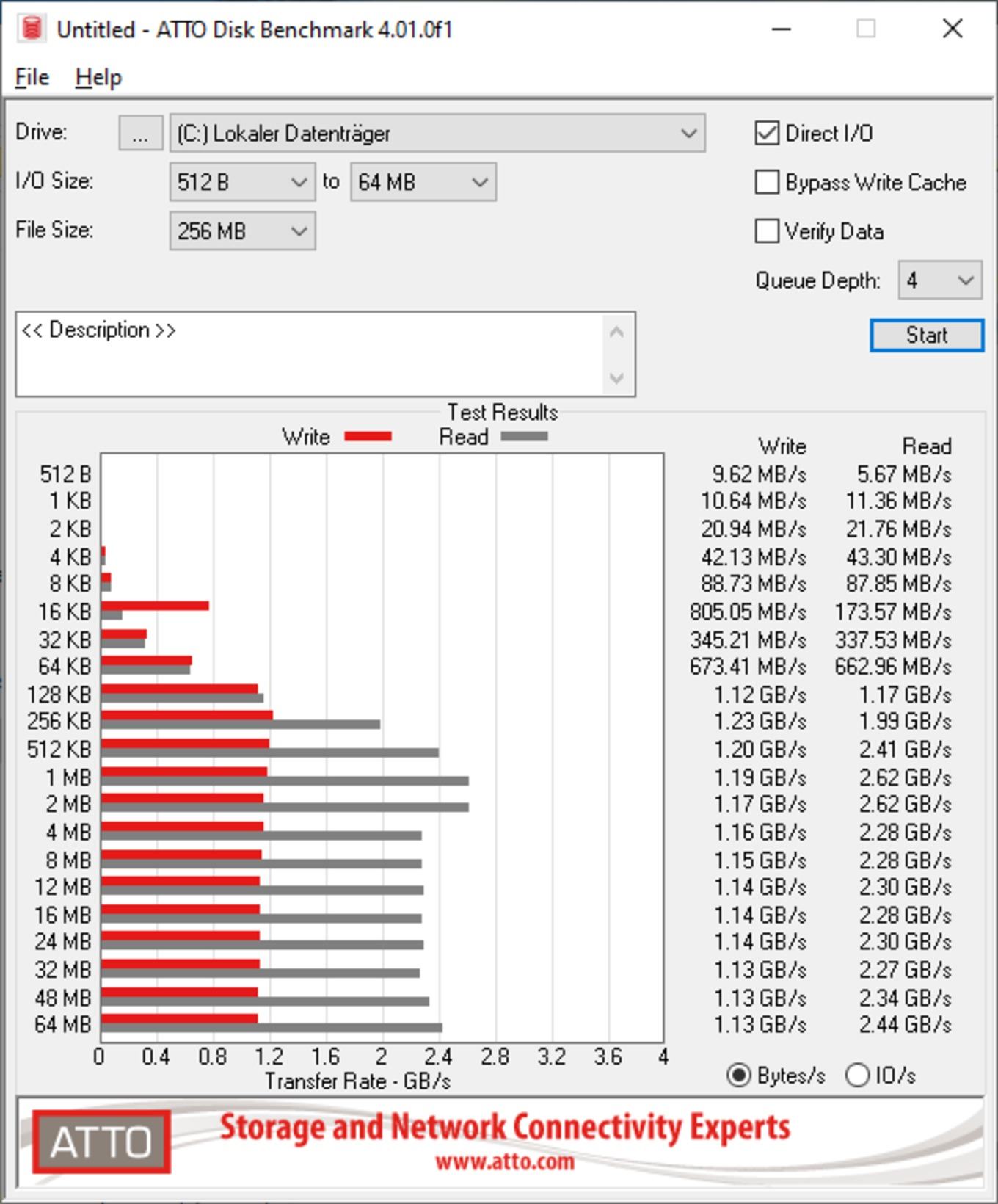The height and width of the screenshot is (1204, 998).
Task: Click the 9.62 MB/s write value
Action: [760, 474]
